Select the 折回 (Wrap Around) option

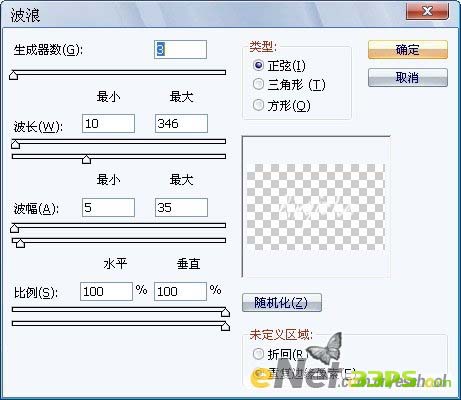click(x=259, y=354)
